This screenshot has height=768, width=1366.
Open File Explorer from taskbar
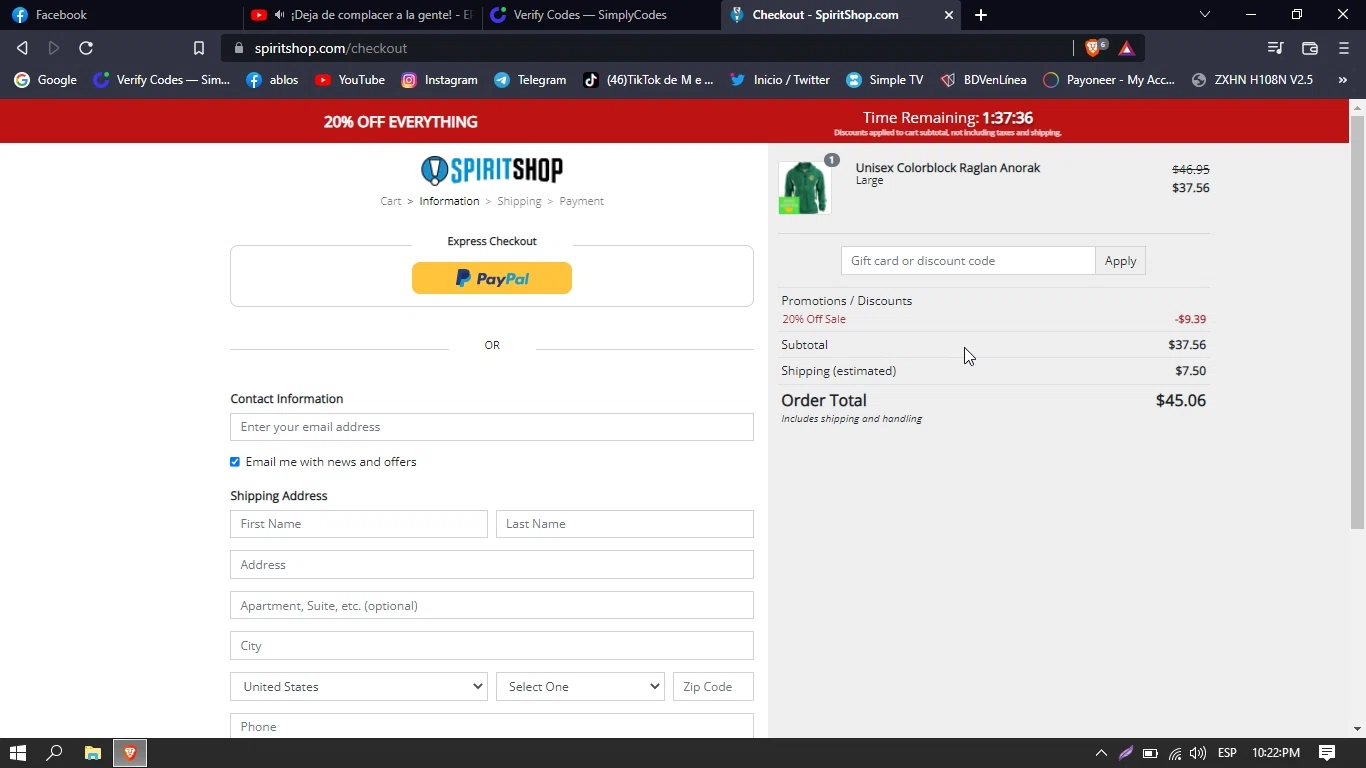tap(92, 753)
